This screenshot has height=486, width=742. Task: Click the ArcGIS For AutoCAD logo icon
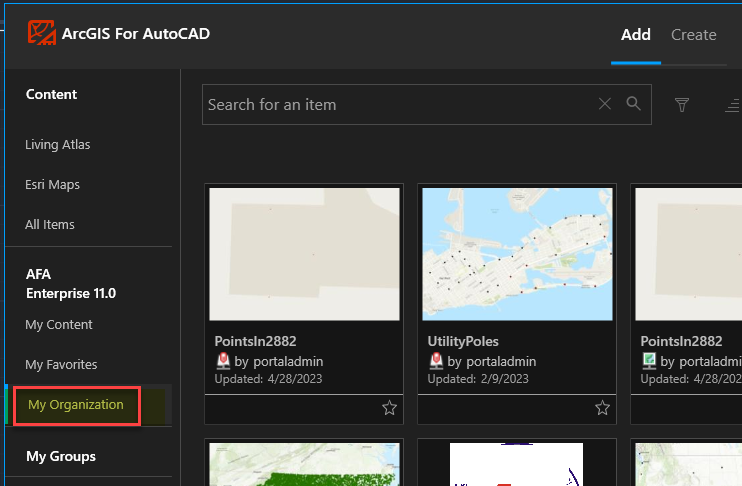[x=42, y=33]
